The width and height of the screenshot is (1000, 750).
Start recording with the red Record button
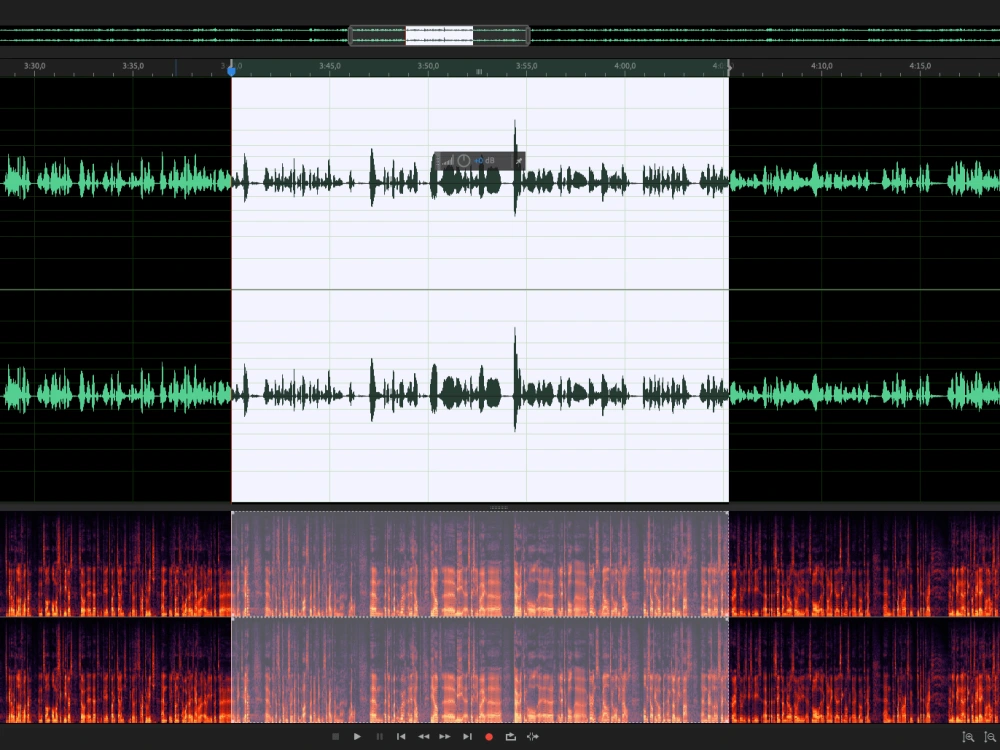pyautogui.click(x=489, y=737)
